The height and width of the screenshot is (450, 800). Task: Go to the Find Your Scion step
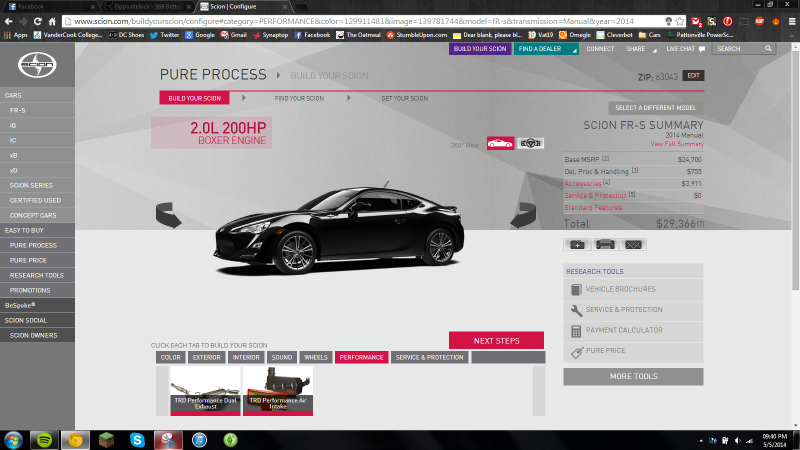299,98
